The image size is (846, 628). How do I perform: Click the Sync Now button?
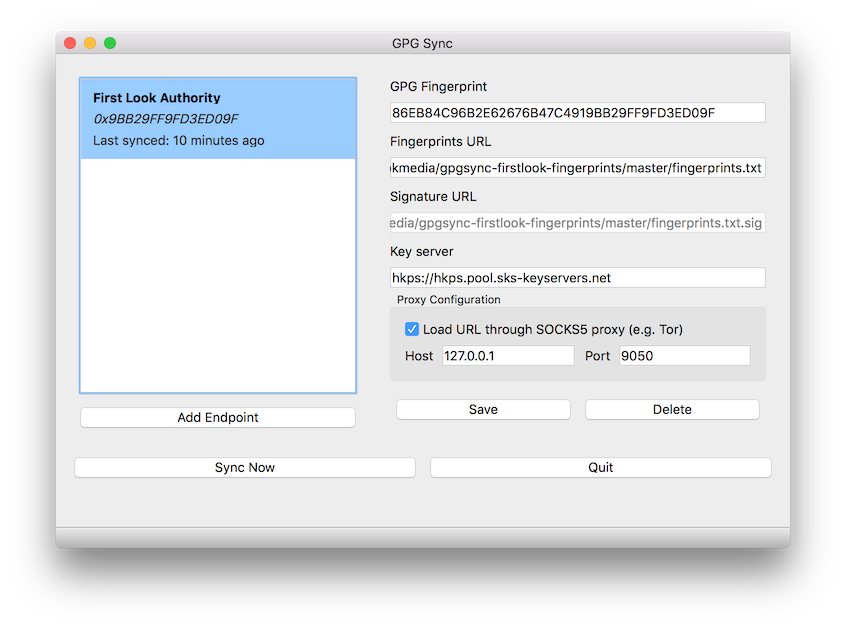tap(245, 468)
